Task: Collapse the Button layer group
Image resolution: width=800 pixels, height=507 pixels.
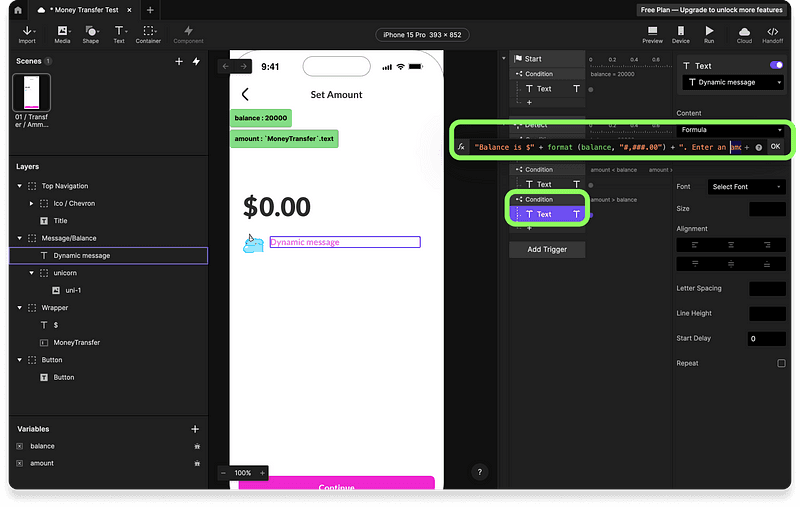Action: pos(19,360)
